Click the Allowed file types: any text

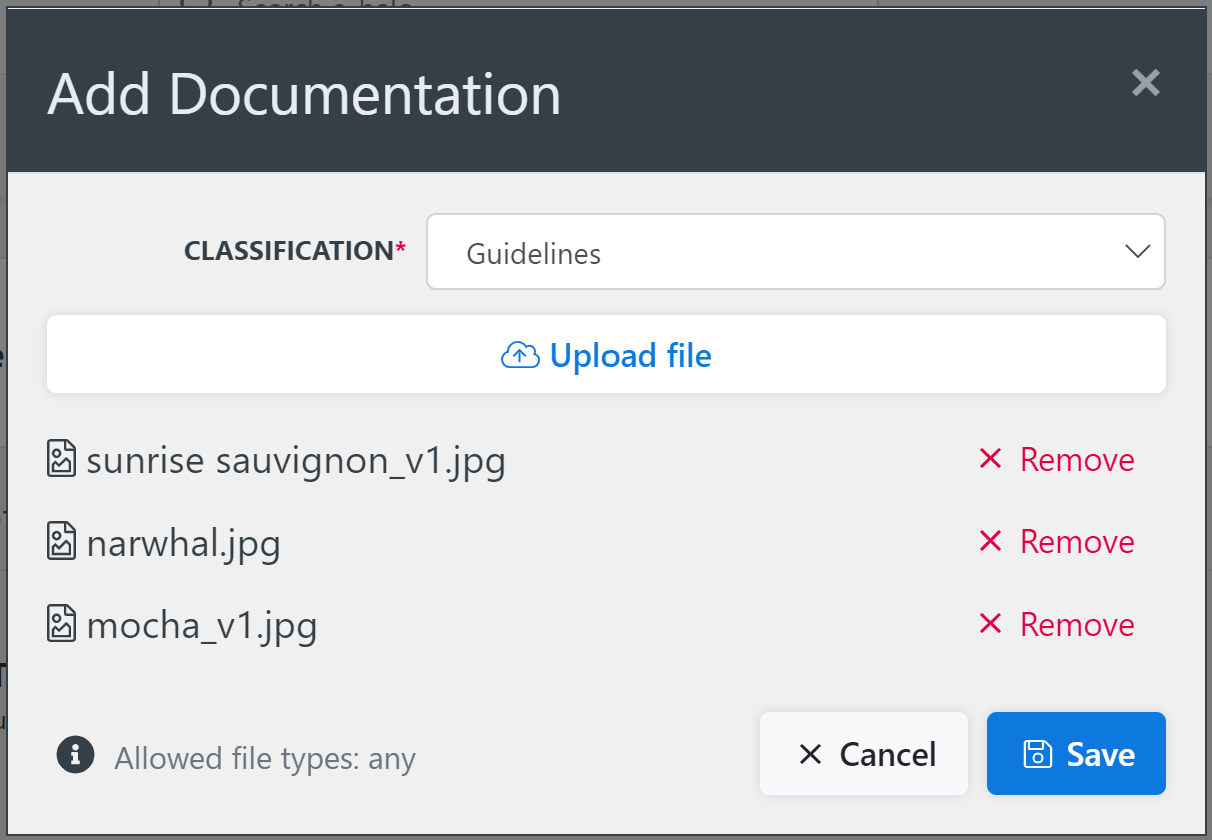coord(265,759)
